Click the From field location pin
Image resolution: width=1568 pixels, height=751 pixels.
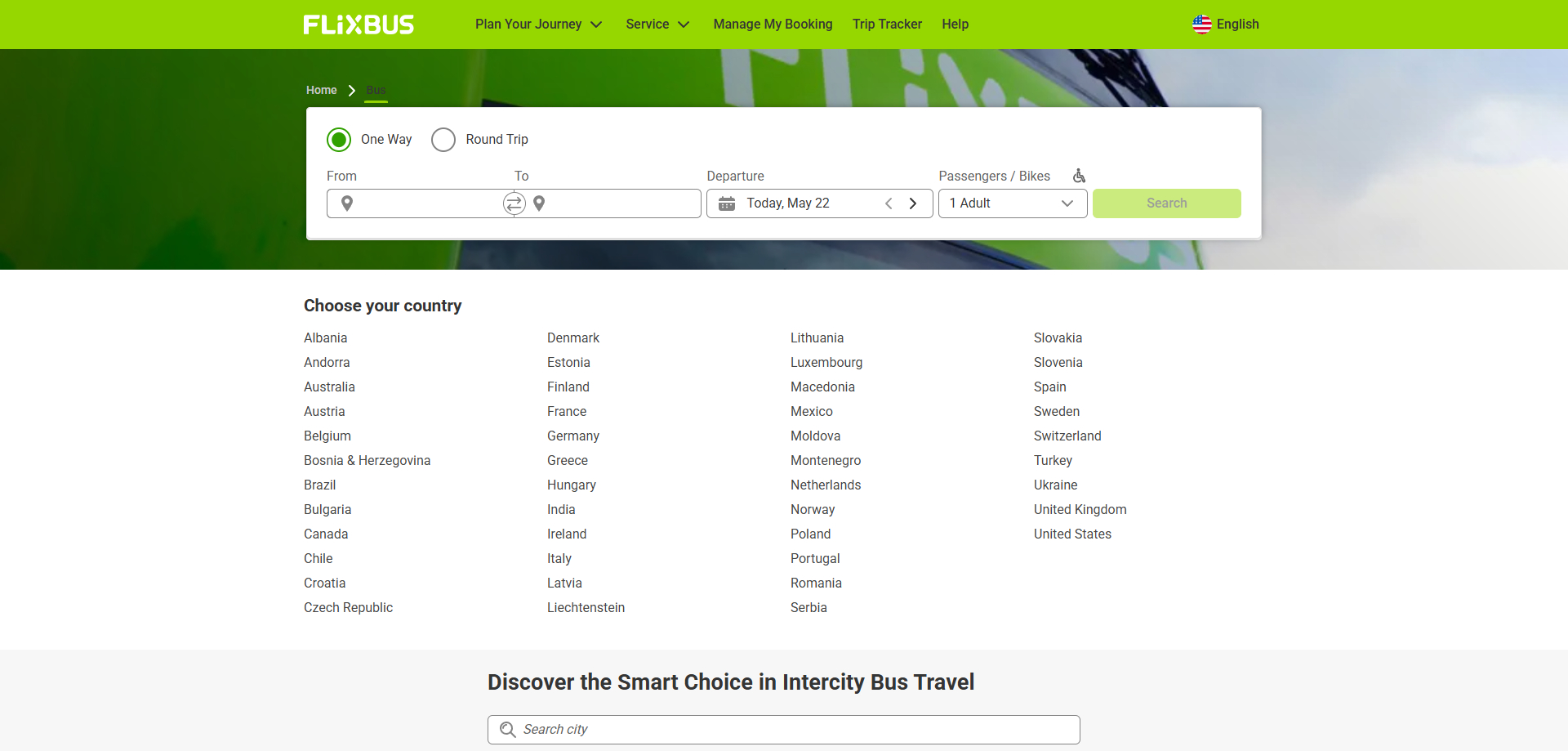click(x=347, y=203)
